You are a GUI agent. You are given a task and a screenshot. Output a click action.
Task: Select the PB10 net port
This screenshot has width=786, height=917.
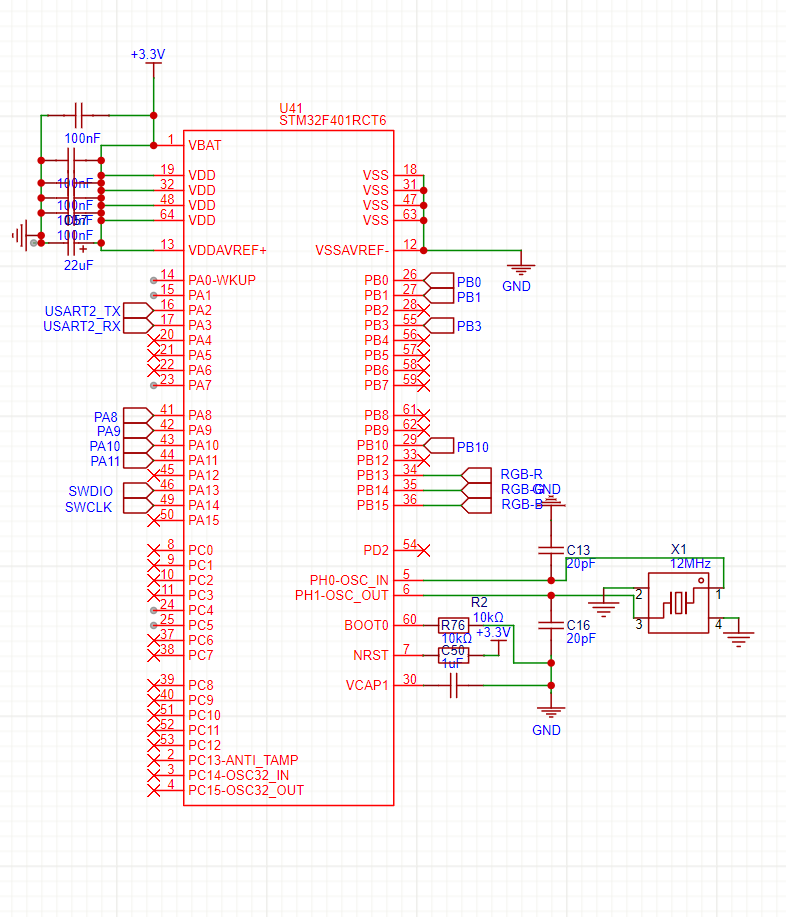point(472,446)
